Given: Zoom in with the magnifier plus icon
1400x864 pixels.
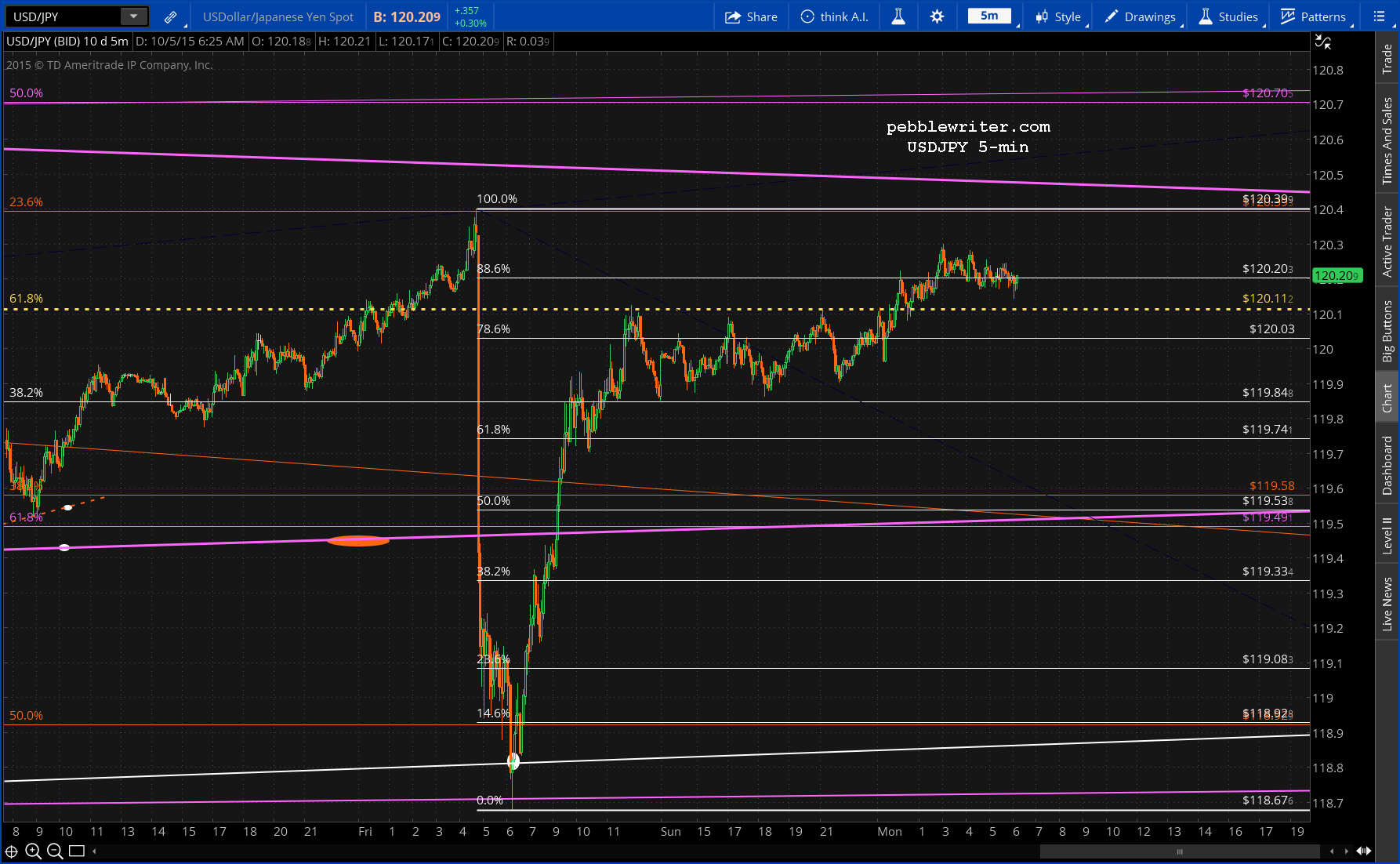Looking at the screenshot, I should [33, 851].
